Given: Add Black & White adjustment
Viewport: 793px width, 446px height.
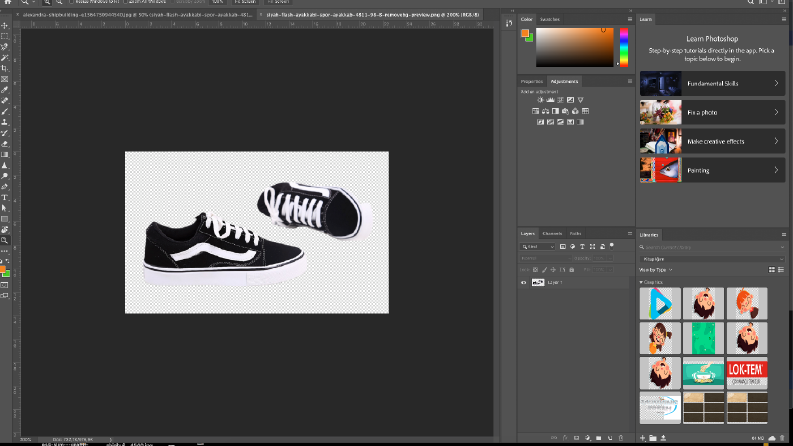Looking at the screenshot, I should pyautogui.click(x=555, y=111).
